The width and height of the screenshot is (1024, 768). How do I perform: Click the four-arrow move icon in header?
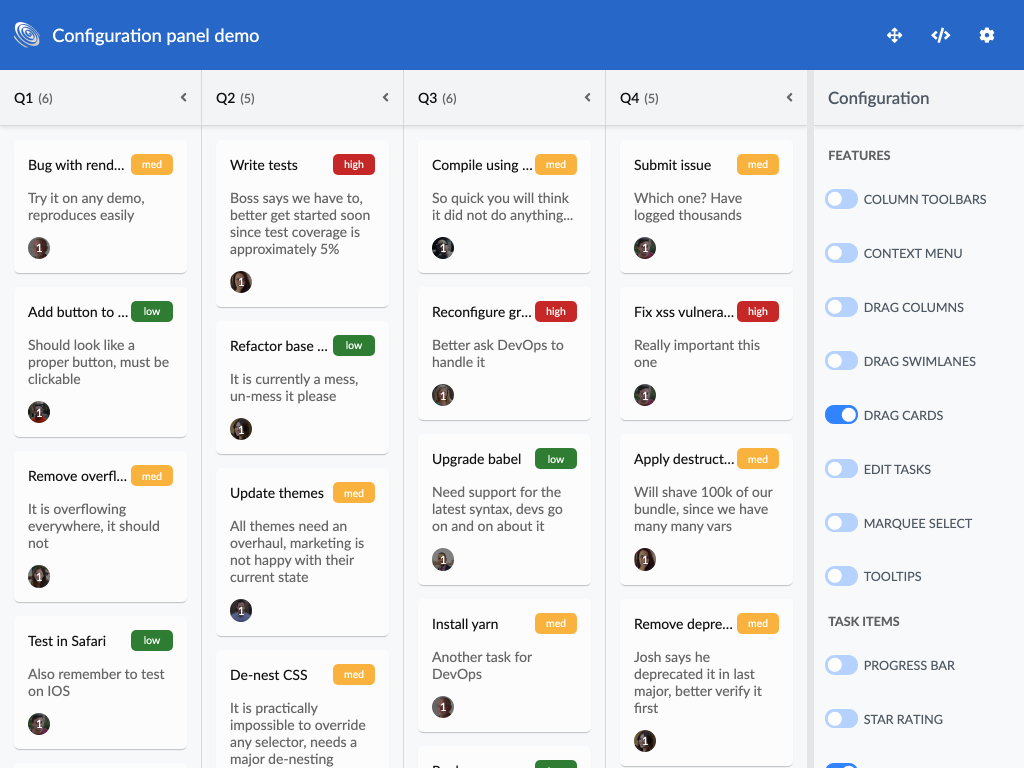click(894, 35)
